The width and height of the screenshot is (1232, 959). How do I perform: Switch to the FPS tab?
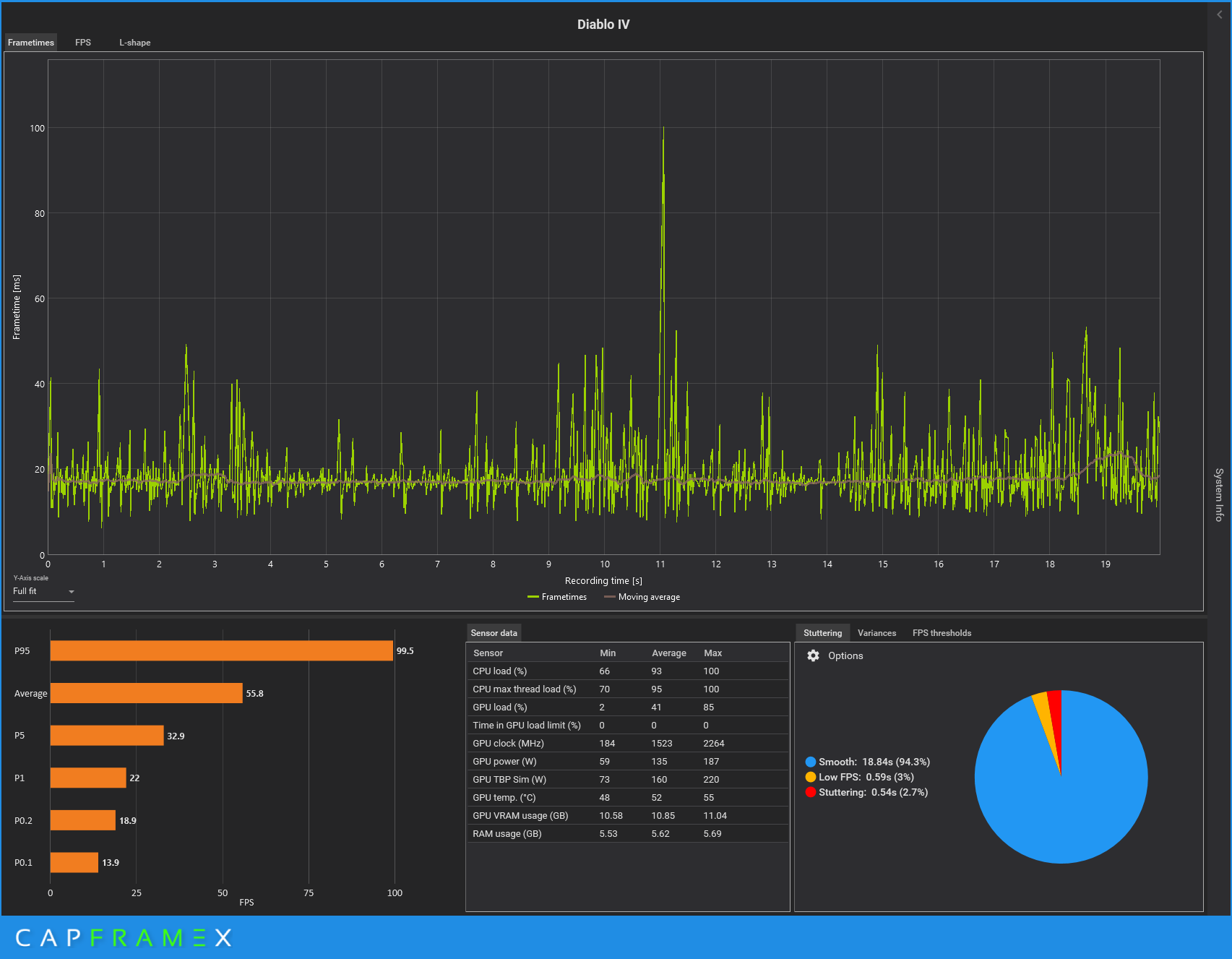pos(83,43)
